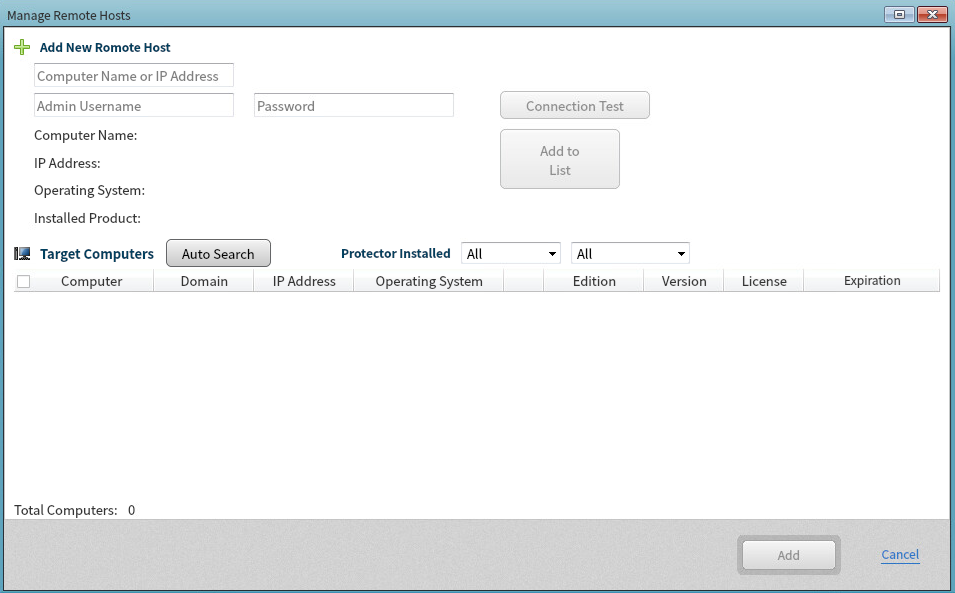The width and height of the screenshot is (955, 593).
Task: Click the Add to List button
Action: (560, 160)
